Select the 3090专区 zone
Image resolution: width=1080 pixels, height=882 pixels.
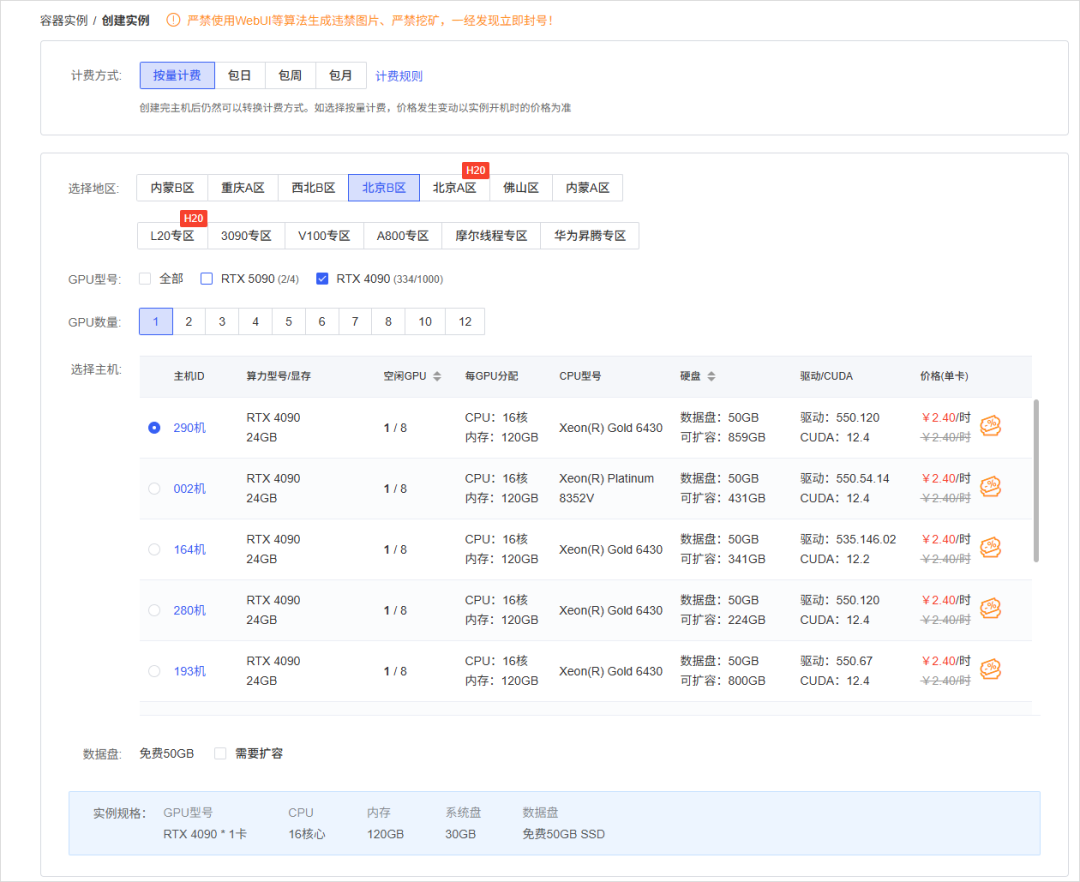[x=246, y=235]
